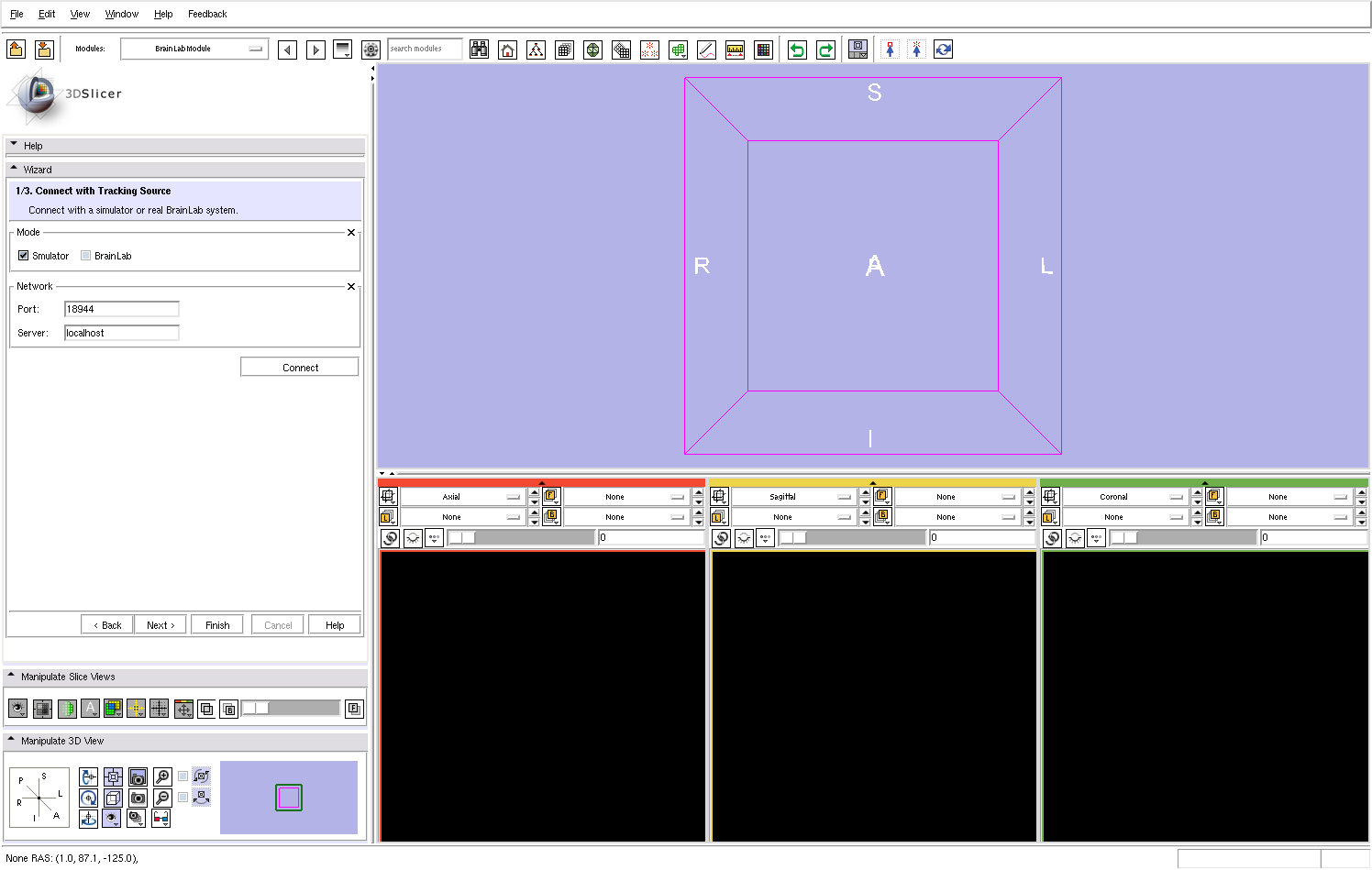Click the module history gear icon
This screenshot has height=870, width=1372.
[371, 50]
